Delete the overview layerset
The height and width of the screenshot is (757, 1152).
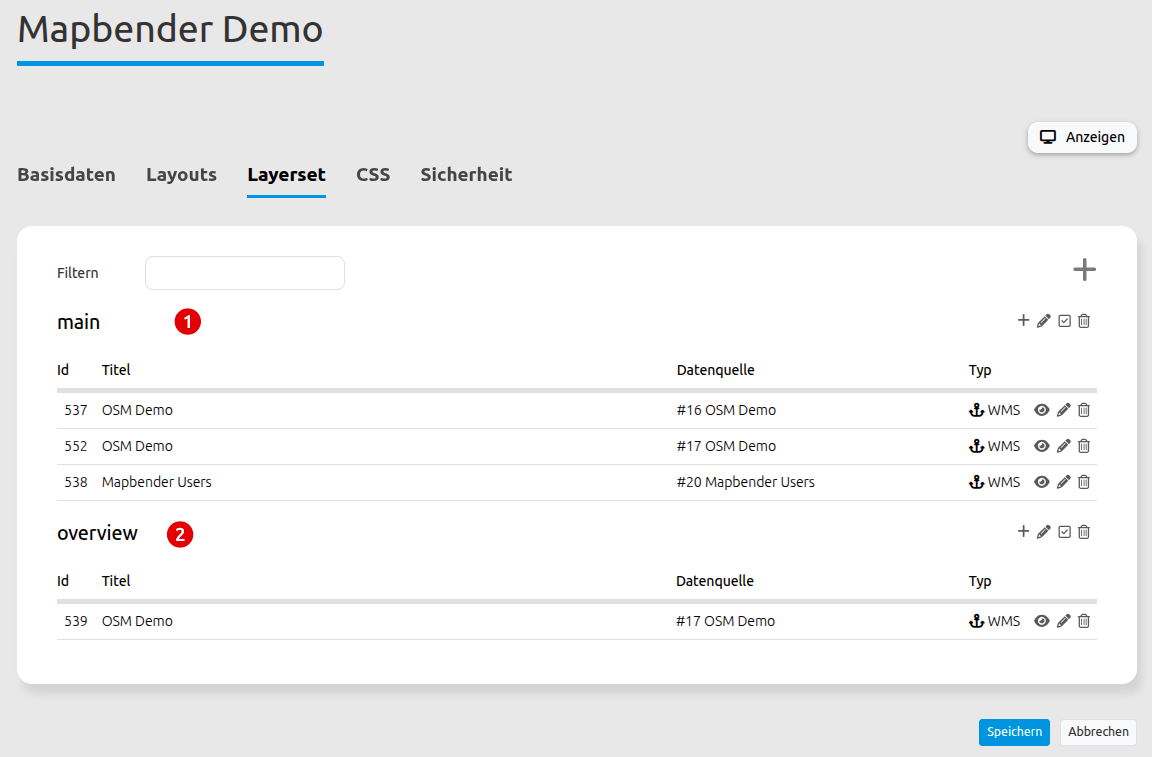(x=1084, y=532)
